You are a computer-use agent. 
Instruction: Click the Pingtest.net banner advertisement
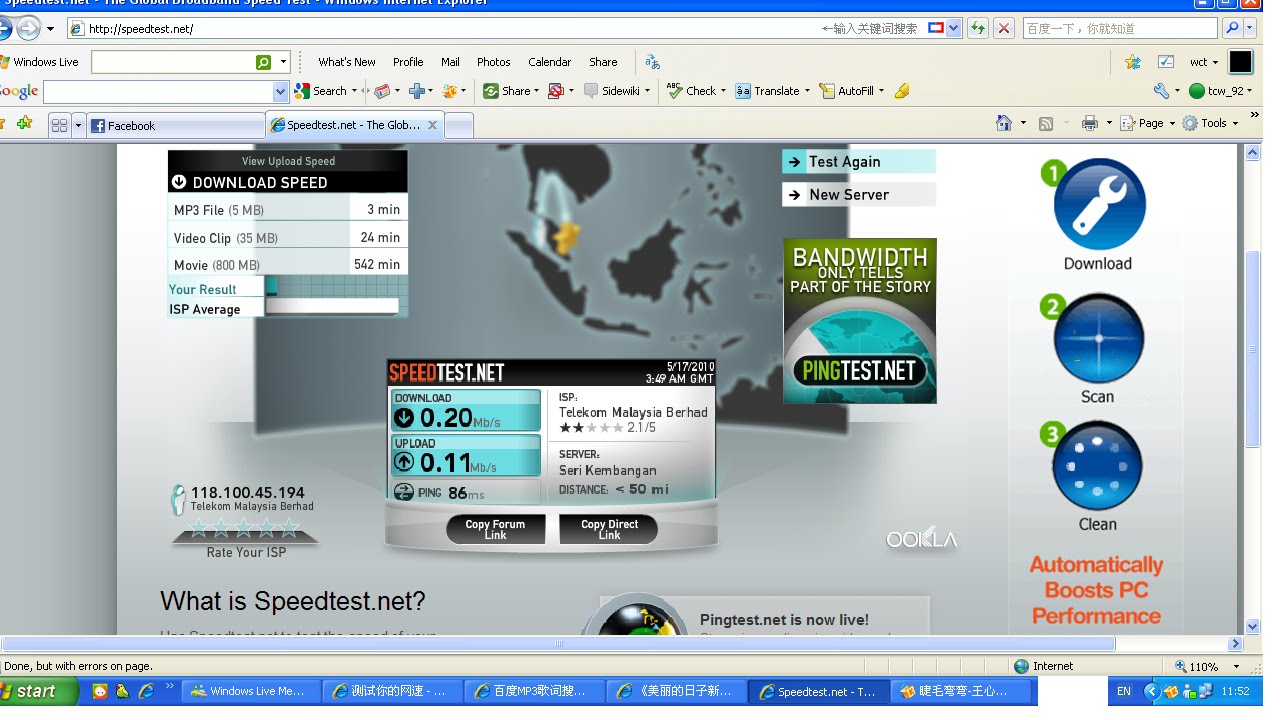pyautogui.click(x=860, y=321)
